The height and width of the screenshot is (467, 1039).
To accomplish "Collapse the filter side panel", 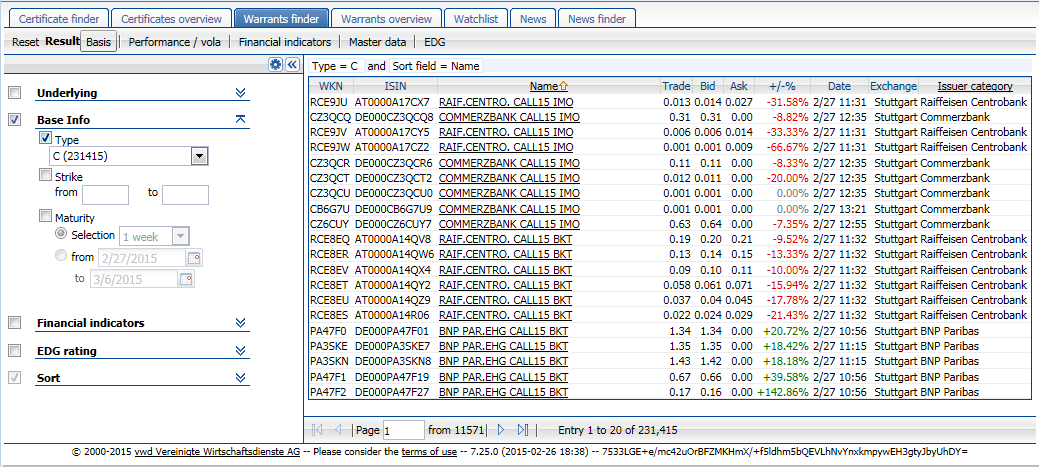I will click(292, 64).
